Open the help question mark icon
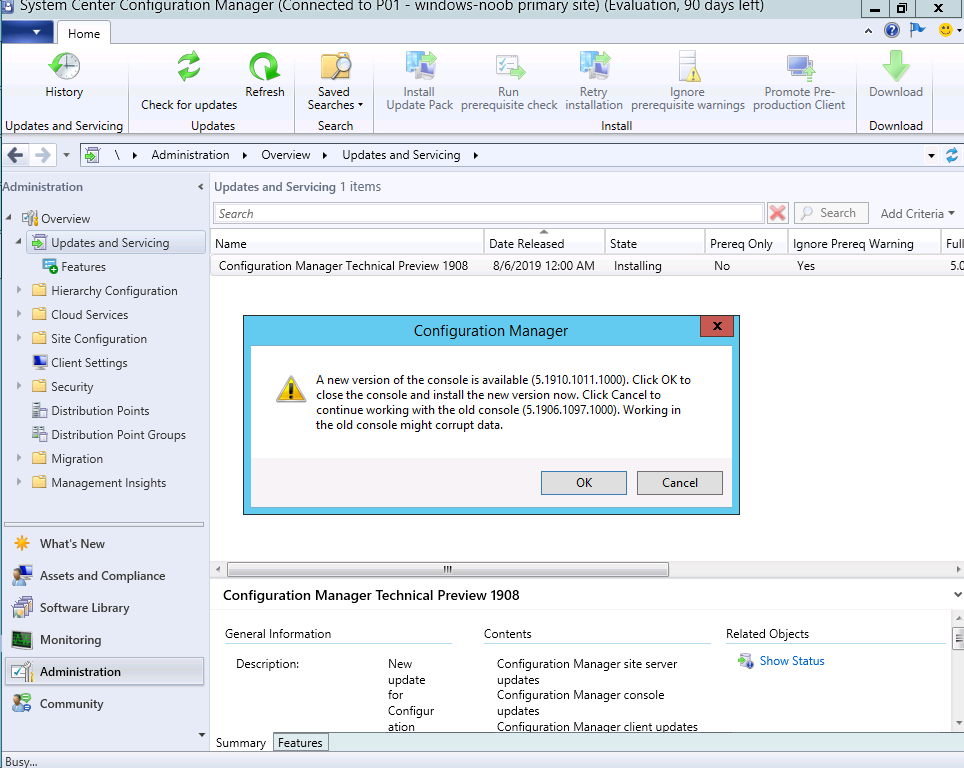 tap(891, 30)
